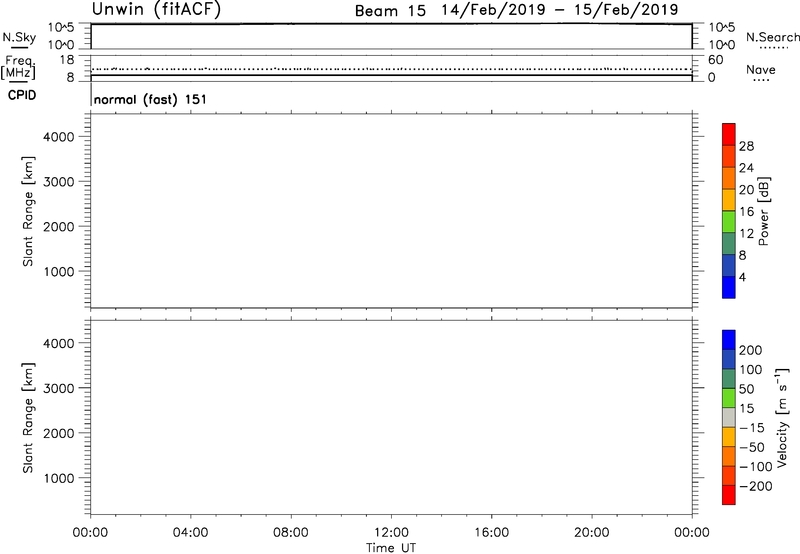Select the 'Slant Range [km]' label of the velocity panel

[x=28, y=418]
